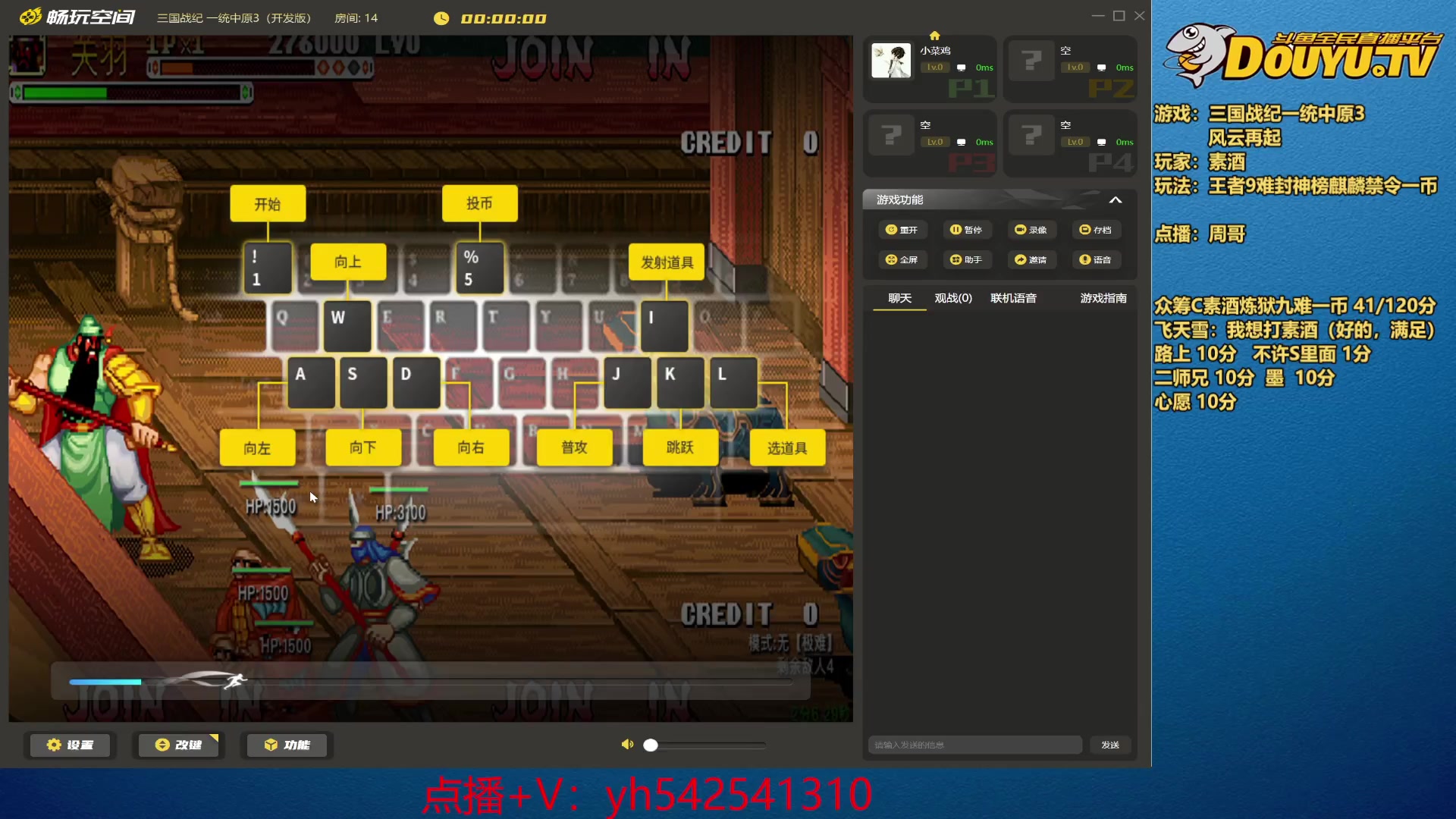Click the cube icon in 功能 button
1456x819 pixels.
point(271,745)
